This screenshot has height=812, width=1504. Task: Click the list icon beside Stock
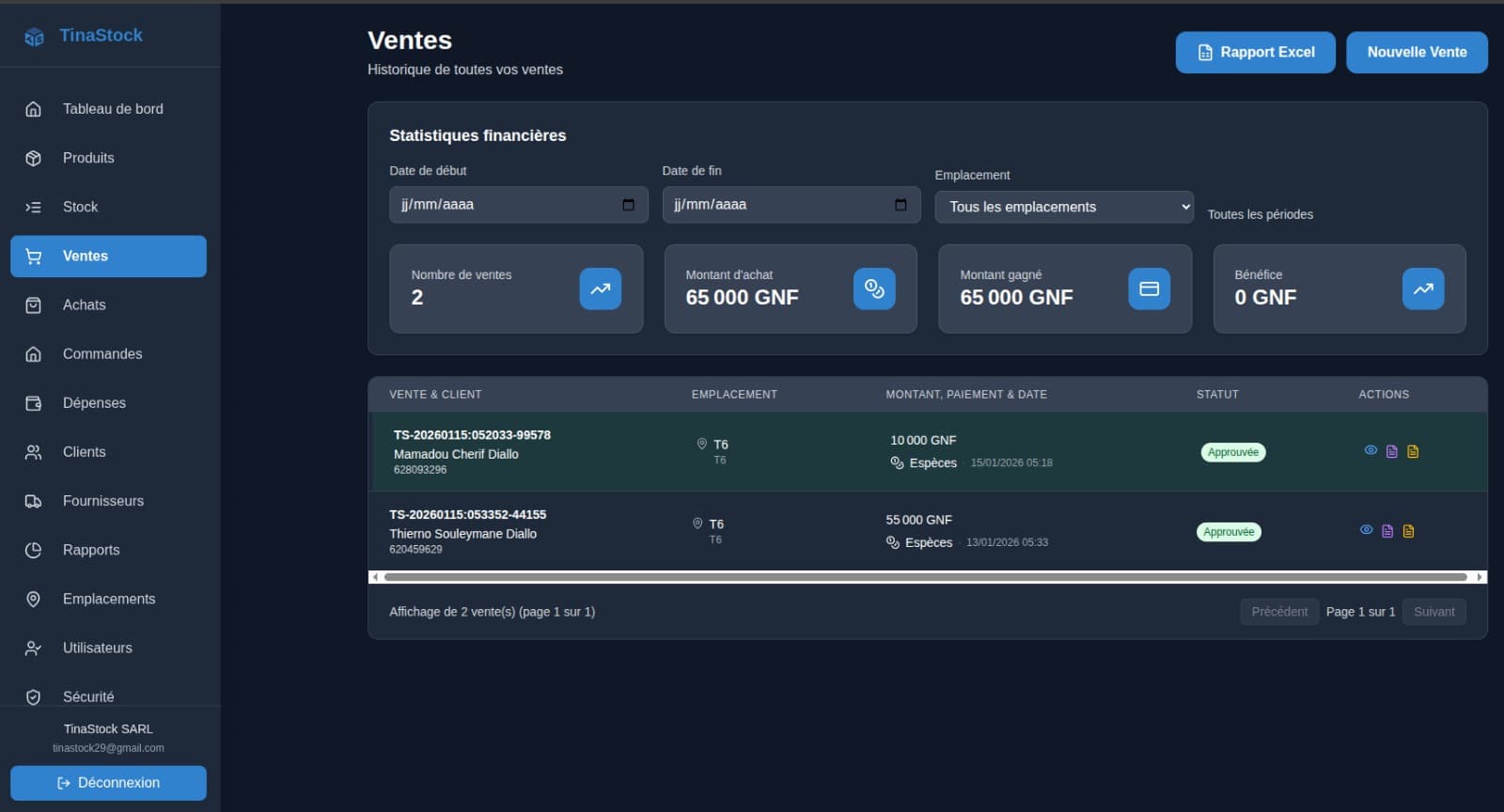(x=33, y=207)
